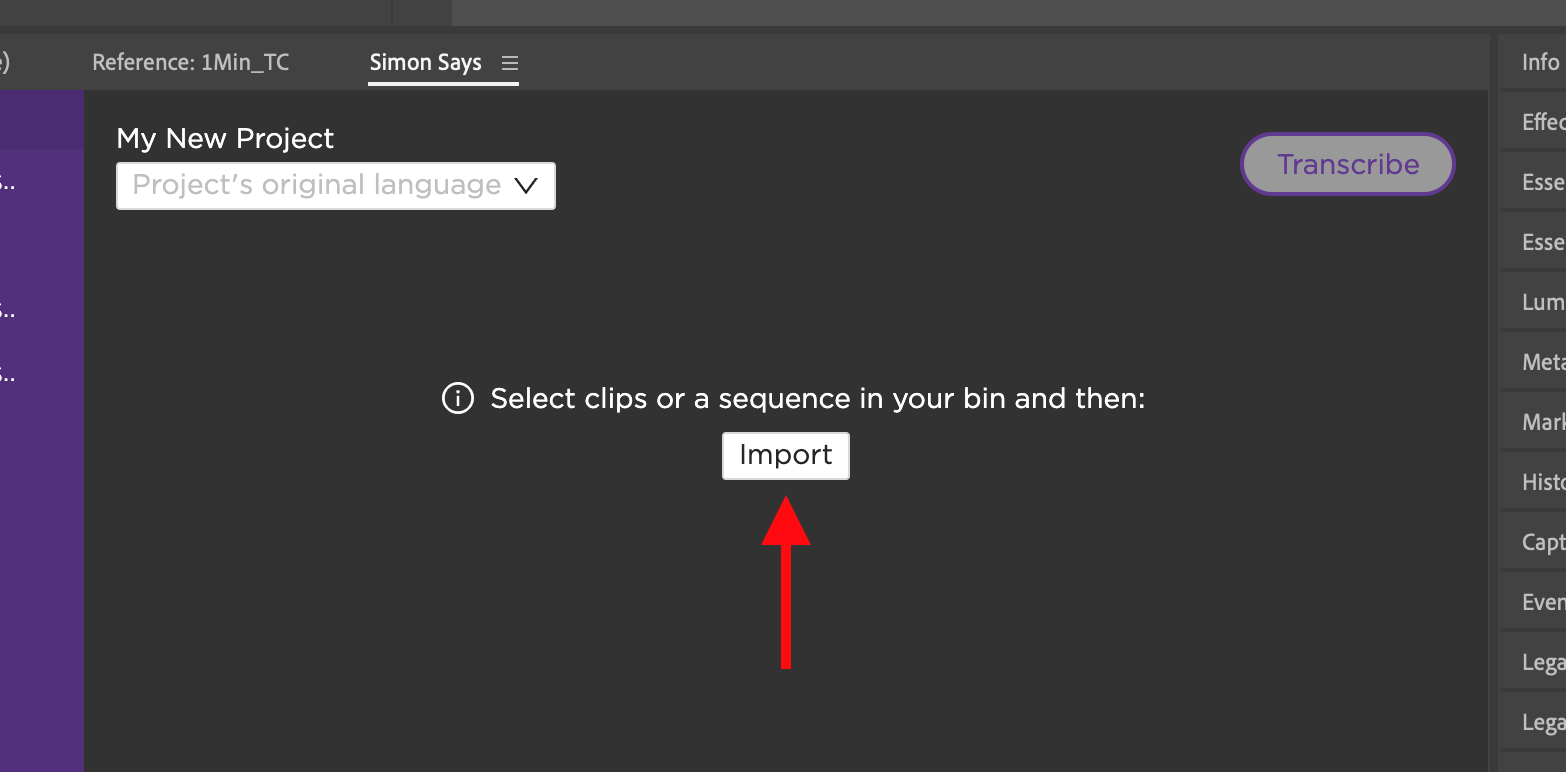Screen dimensions: 1566x772
Task: Click the language dropdown chevron arrow
Action: pyautogui.click(x=526, y=186)
